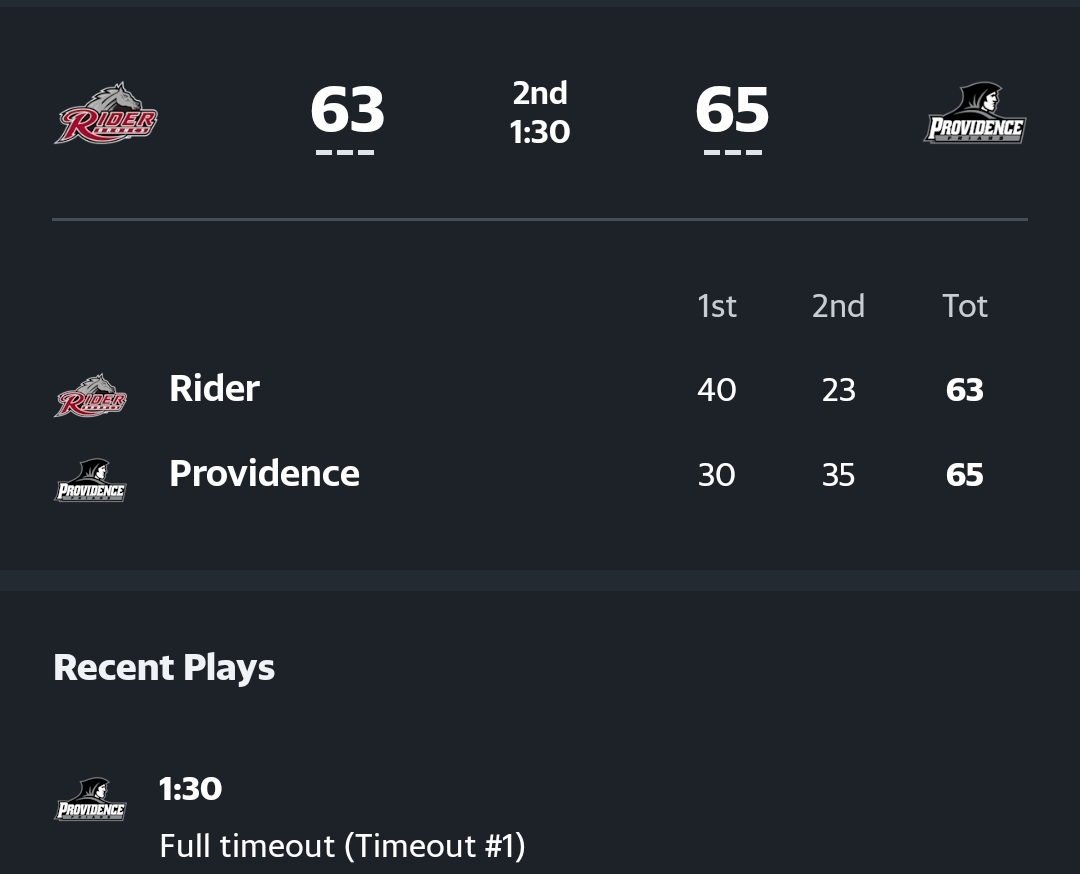Click the Rider logo in the box score row
1080x874 pixels.
[x=91, y=396]
